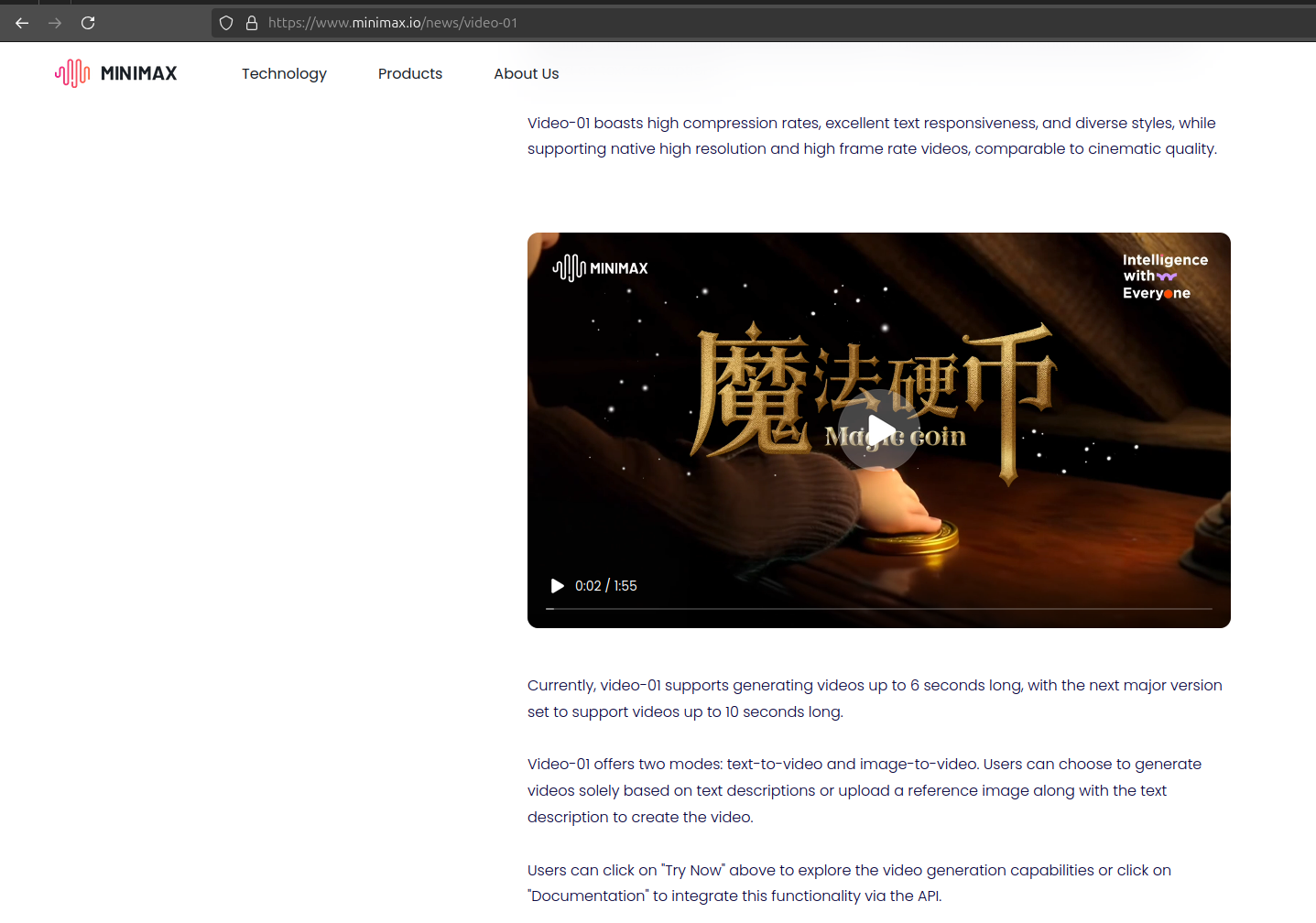Viewport: 1316px width, 923px height.
Task: Open the About Us menu
Action: pos(527,74)
